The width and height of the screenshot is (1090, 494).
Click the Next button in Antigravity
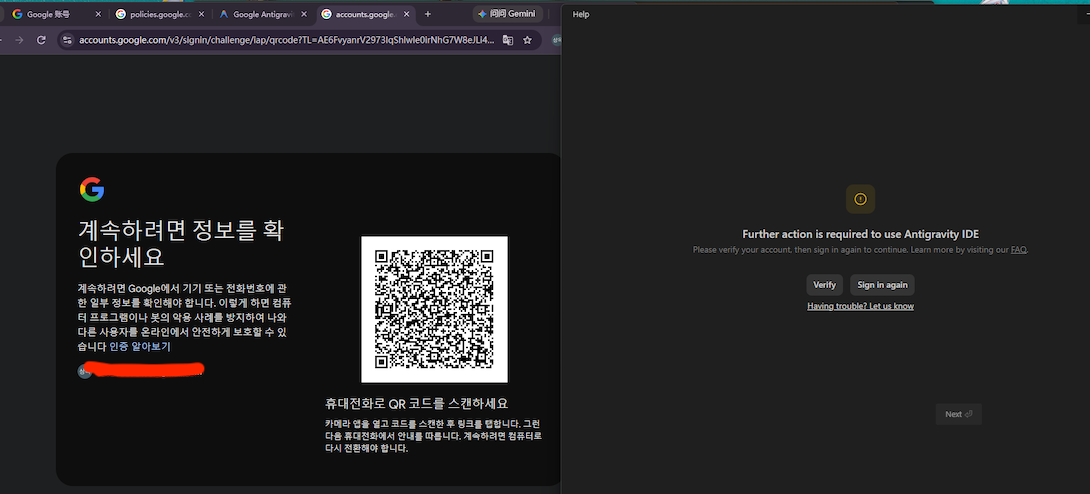(959, 414)
